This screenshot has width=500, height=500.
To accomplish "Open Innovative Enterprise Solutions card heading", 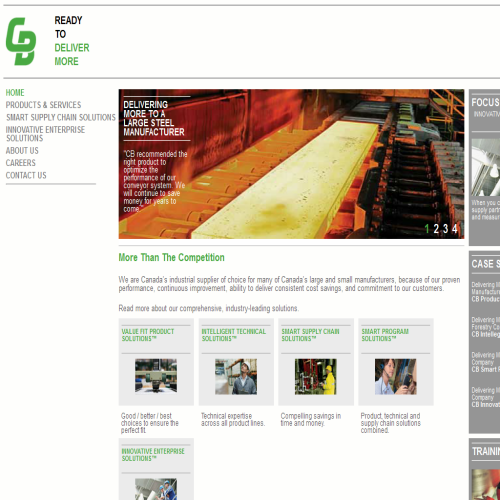I will (x=153, y=455).
